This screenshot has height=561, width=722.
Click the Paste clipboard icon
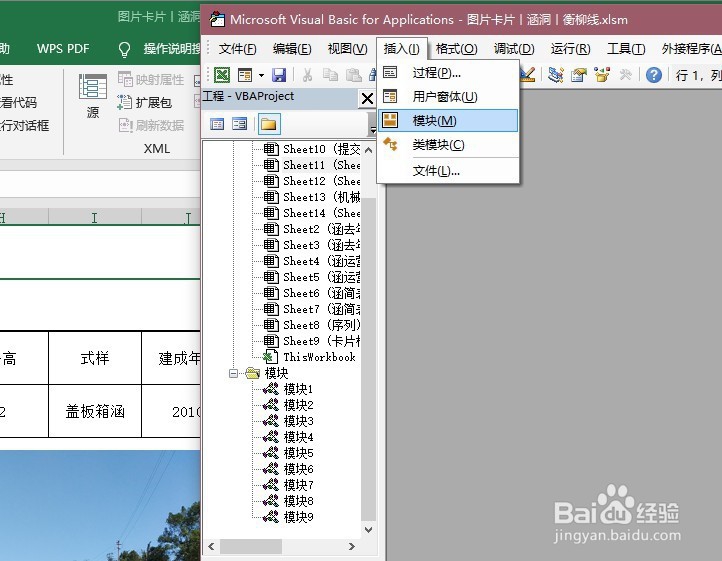point(353,75)
